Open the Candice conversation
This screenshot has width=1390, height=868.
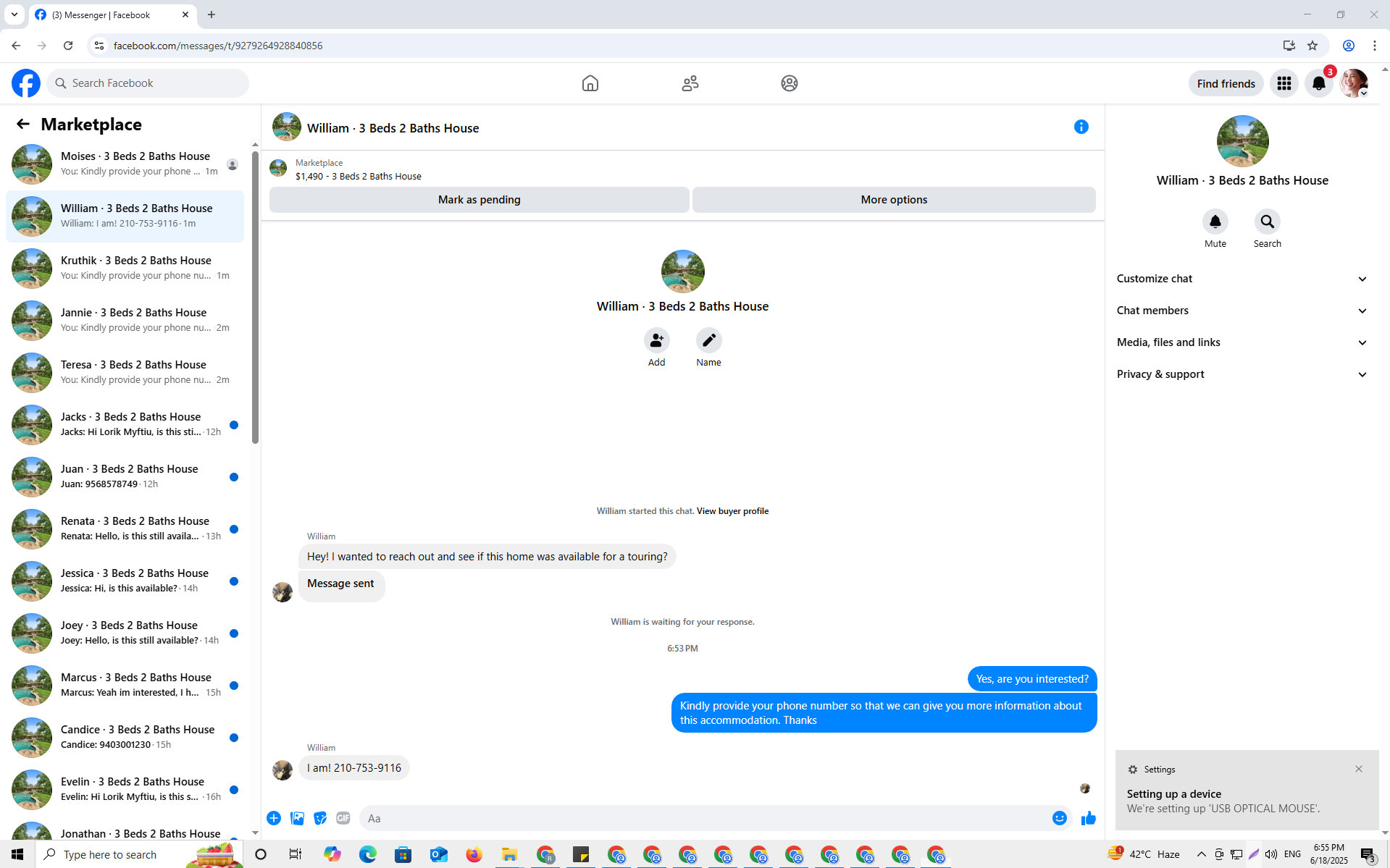125,738
